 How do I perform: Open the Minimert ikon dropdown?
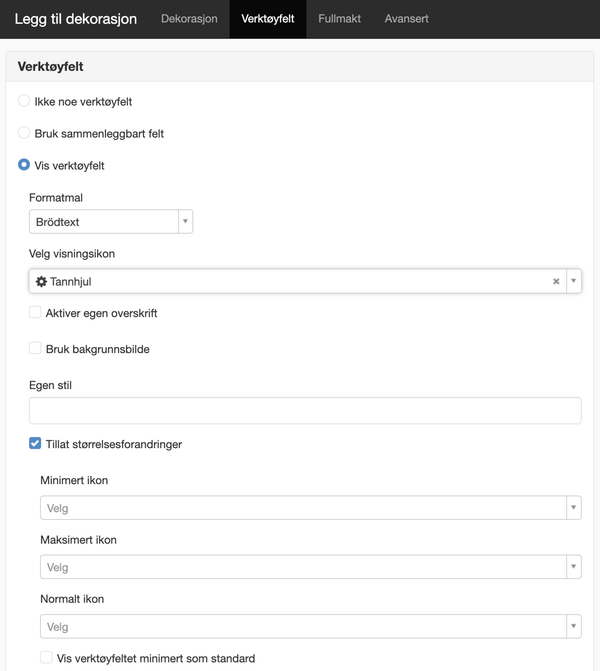coord(311,508)
